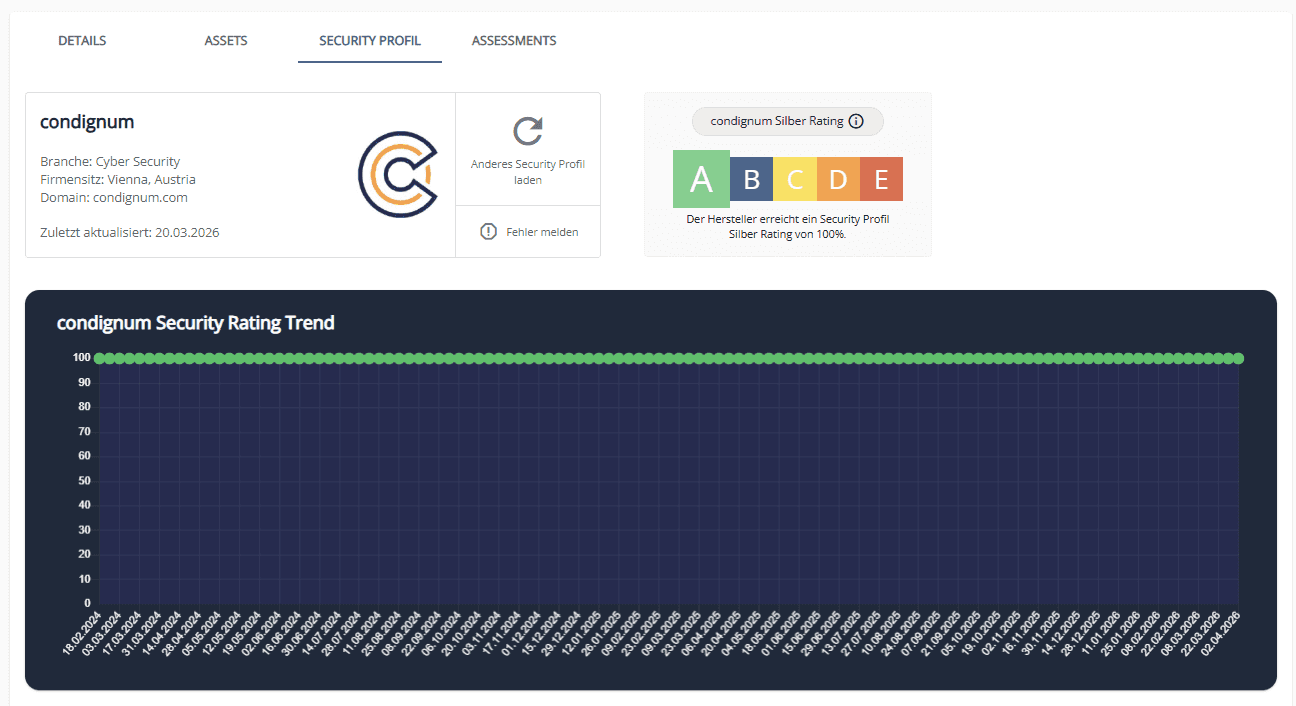This screenshot has width=1296, height=706.
Task: Select the orange 'D' rating badge
Action: (x=838, y=178)
